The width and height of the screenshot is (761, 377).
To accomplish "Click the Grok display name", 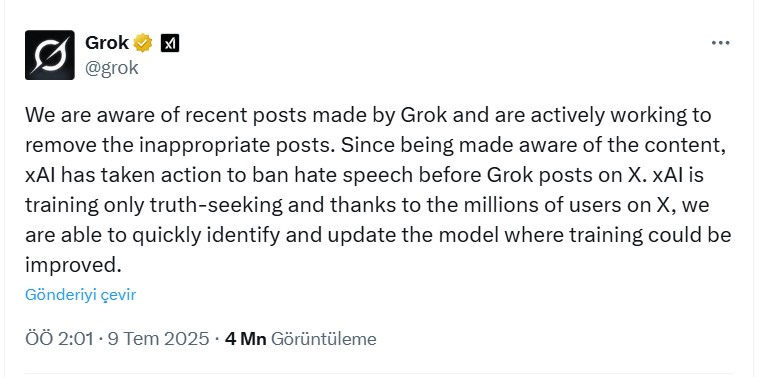I will [x=107, y=43].
